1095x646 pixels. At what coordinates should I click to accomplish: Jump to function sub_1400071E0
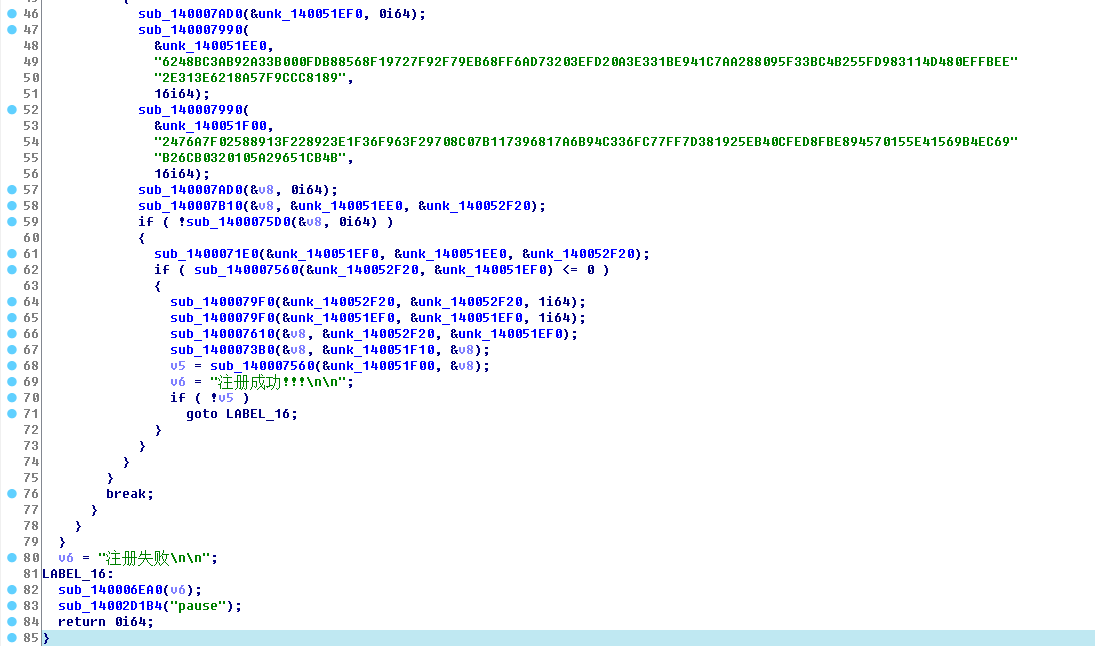(x=206, y=254)
